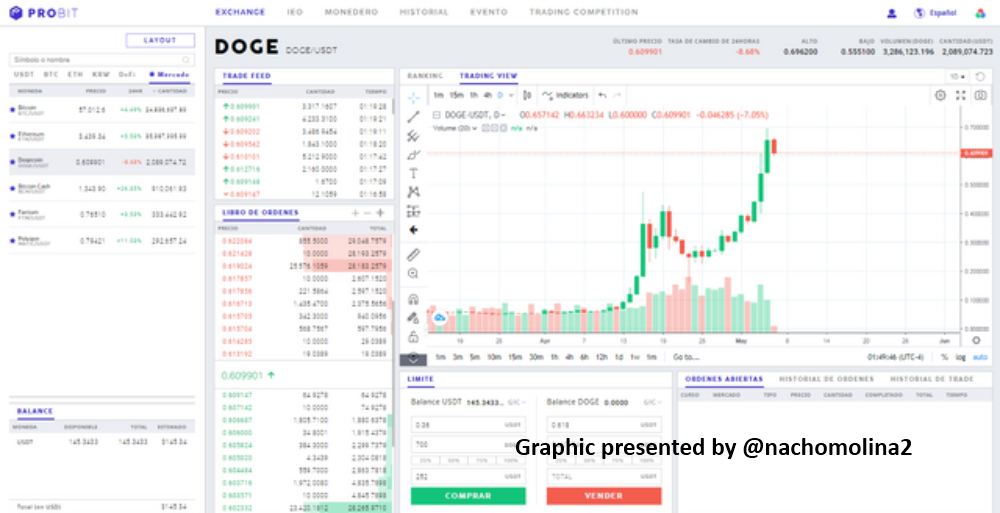
Task: Click the colorful apps icon in header
Action: [x=981, y=13]
